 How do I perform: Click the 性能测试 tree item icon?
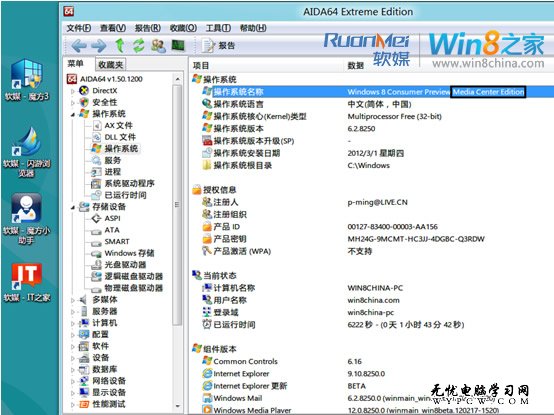click(84, 404)
